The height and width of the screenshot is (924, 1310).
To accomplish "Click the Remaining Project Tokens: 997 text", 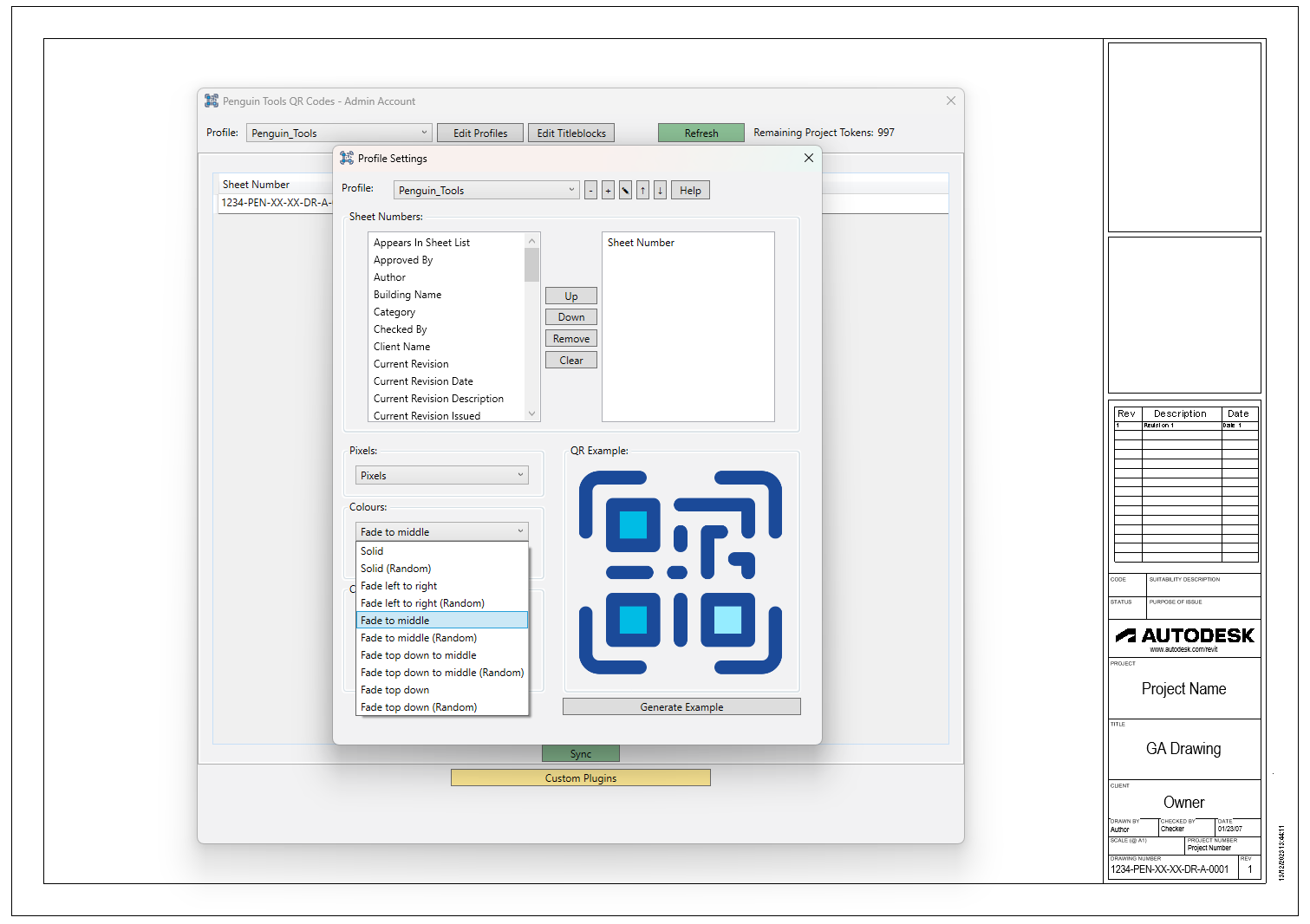I will (x=824, y=133).
